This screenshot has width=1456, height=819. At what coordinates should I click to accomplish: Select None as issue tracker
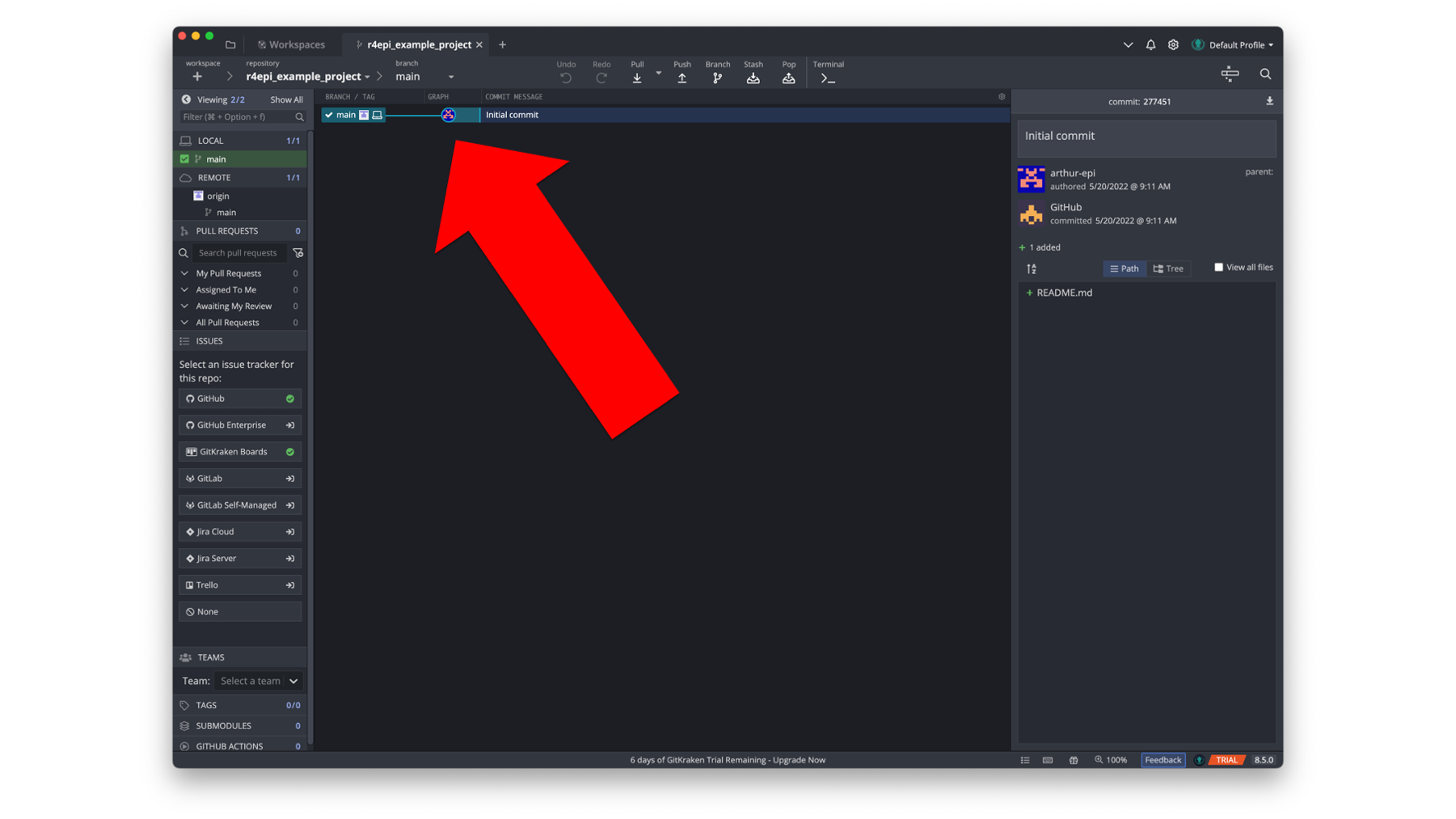click(240, 612)
